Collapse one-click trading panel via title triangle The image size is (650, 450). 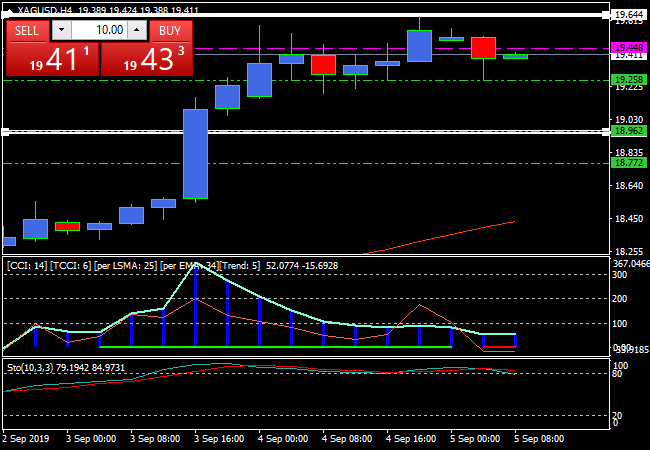[x=9, y=10]
